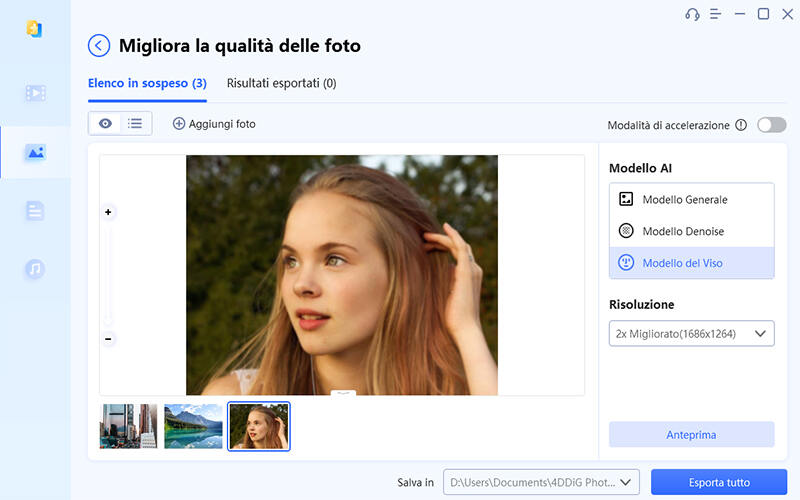
Task: Minimize the application window
Action: 740,14
